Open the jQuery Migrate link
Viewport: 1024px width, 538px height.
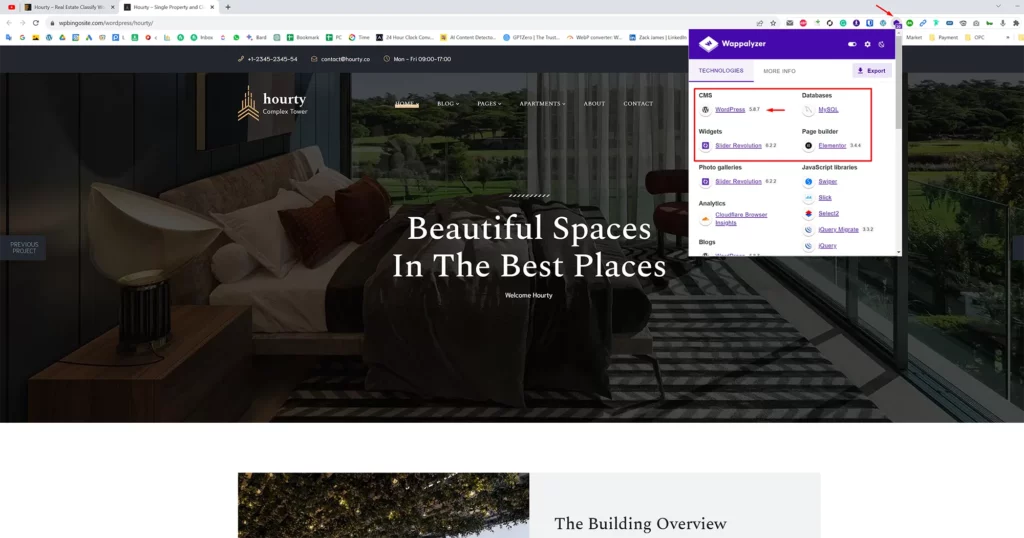[839, 230]
